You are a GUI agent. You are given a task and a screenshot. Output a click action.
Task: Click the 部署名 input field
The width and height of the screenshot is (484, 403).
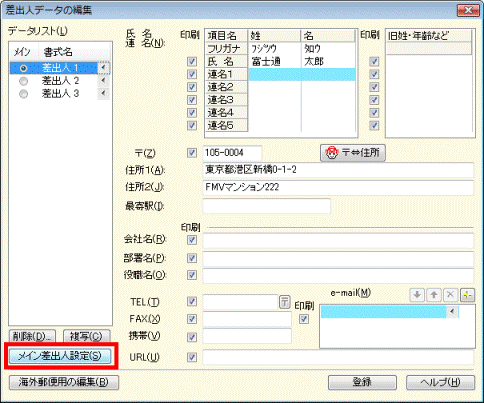338,259
